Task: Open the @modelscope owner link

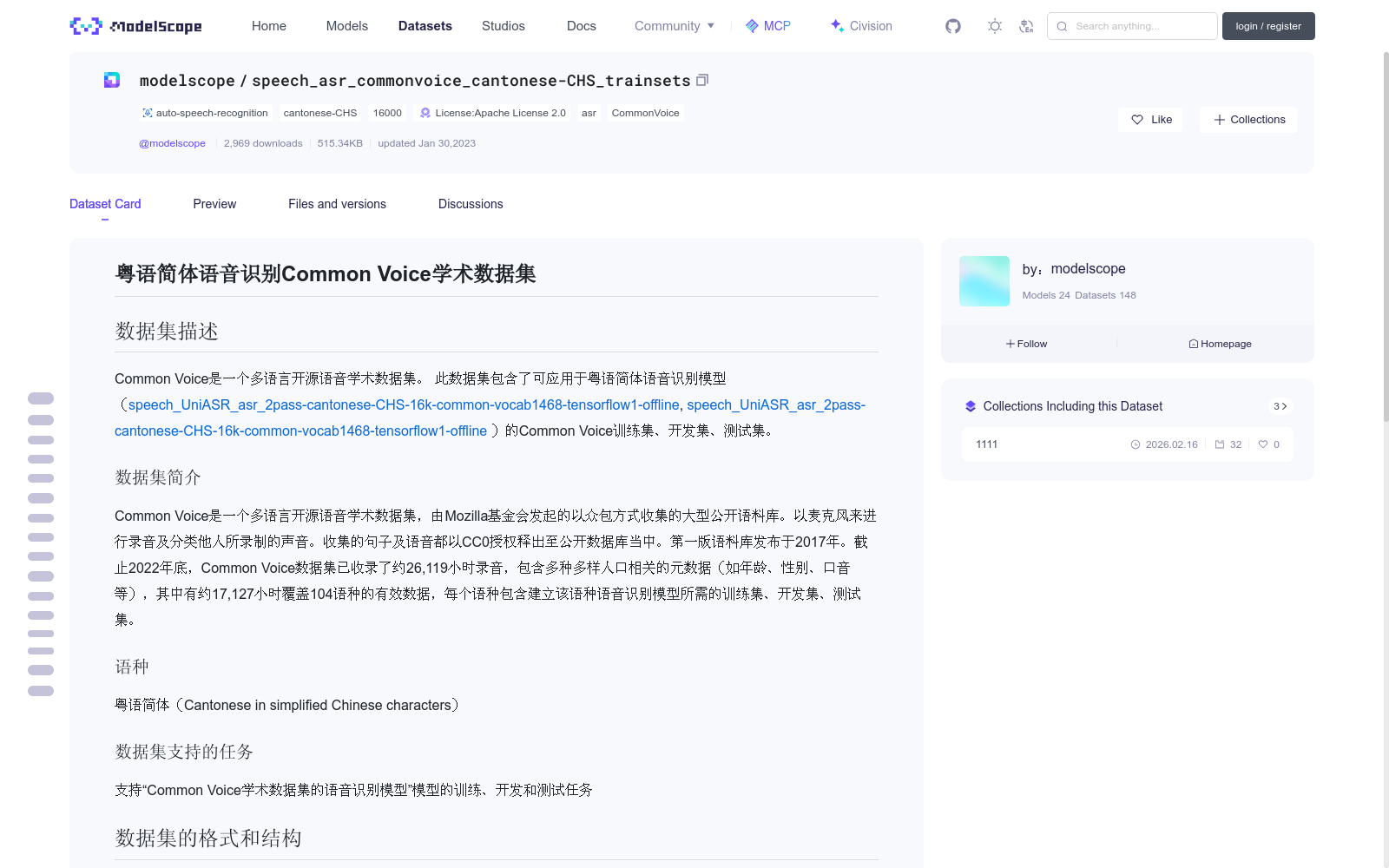Action: click(172, 143)
